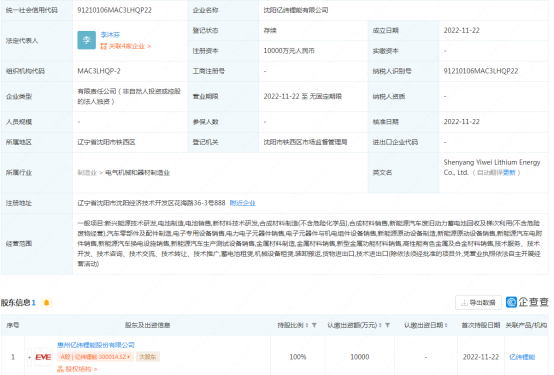Click the 股东信息 section heading
The height and width of the screenshot is (375, 554).
click(x=15, y=303)
